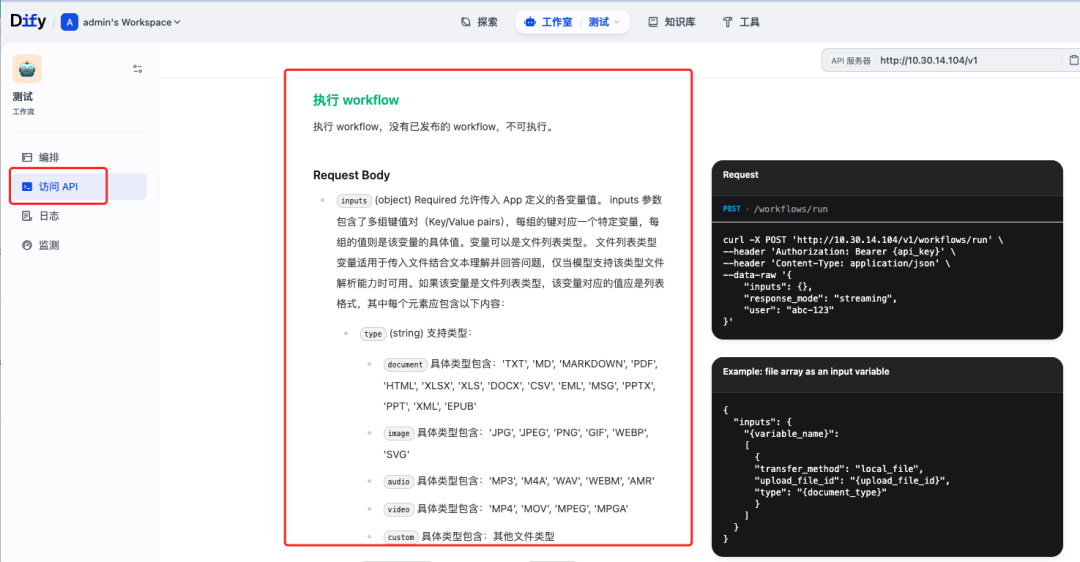Click the 编排 layout icon
The height and width of the screenshot is (562, 1080).
click(27, 157)
